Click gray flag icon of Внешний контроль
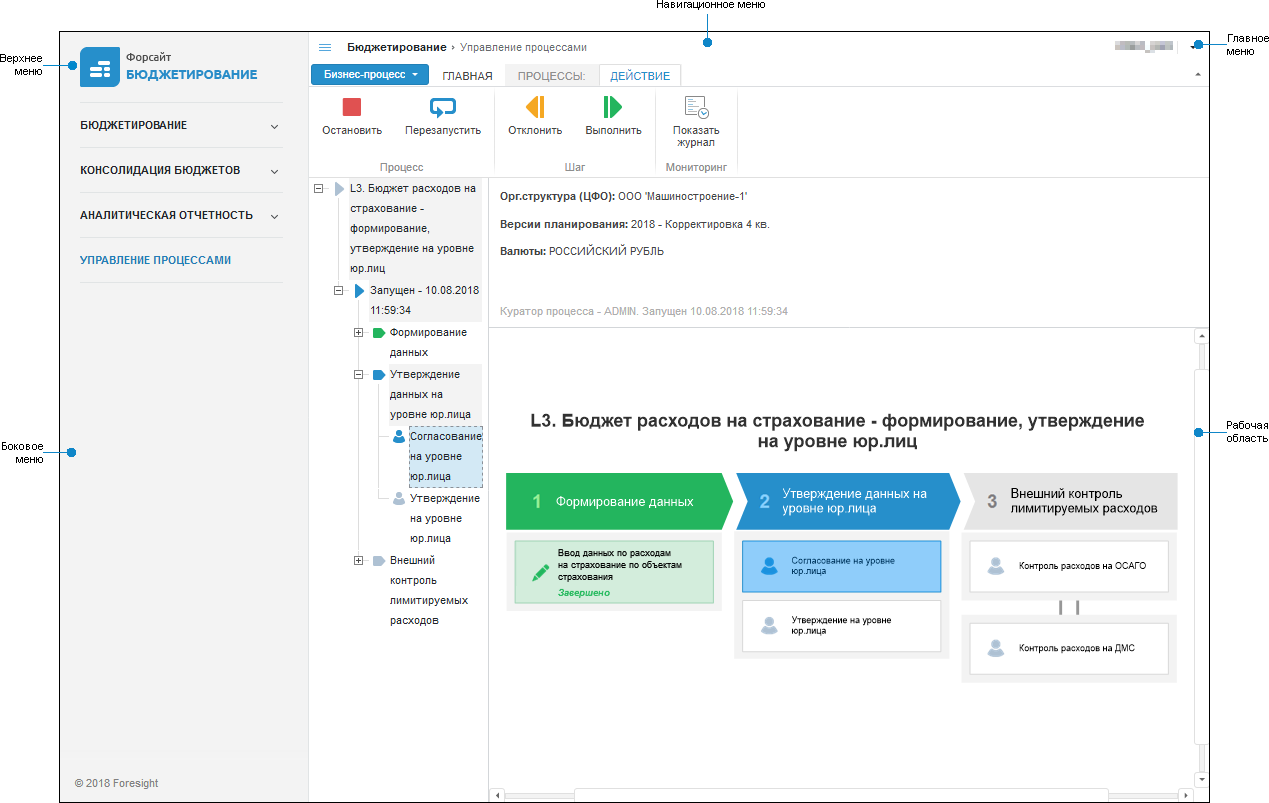The height and width of the screenshot is (803, 1269). pos(378,560)
